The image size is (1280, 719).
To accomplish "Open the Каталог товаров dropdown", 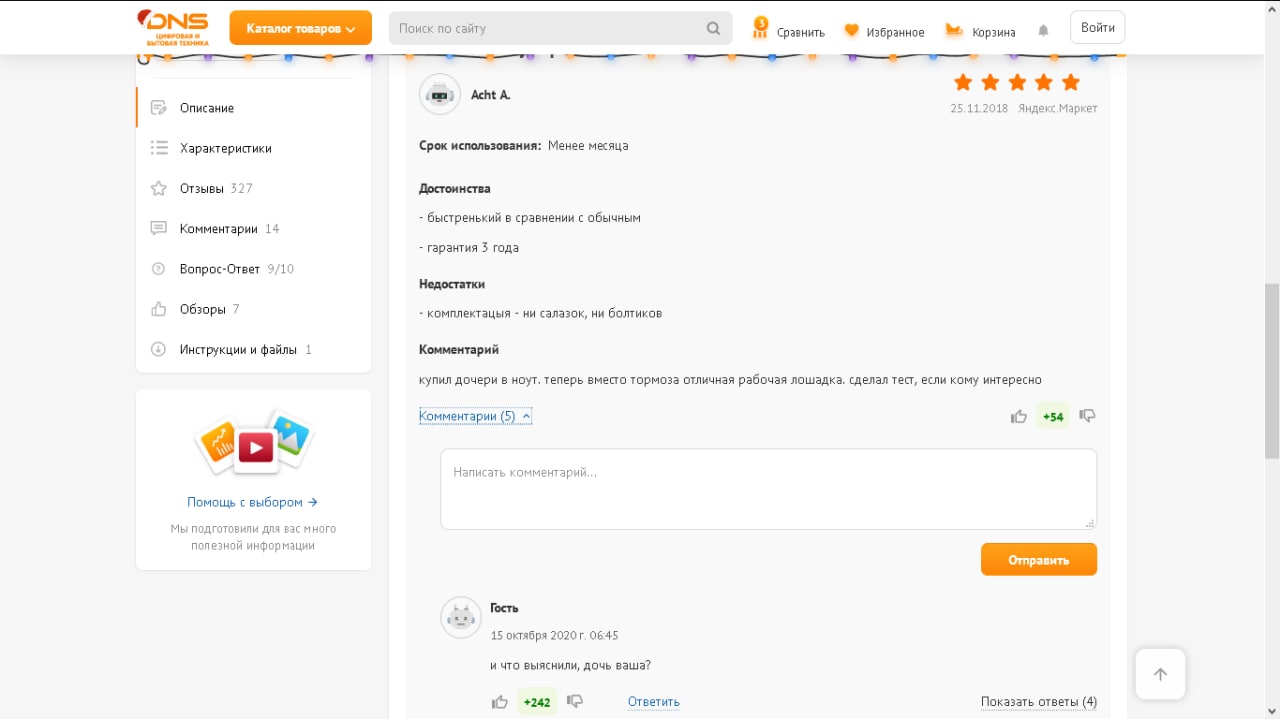I will point(300,28).
